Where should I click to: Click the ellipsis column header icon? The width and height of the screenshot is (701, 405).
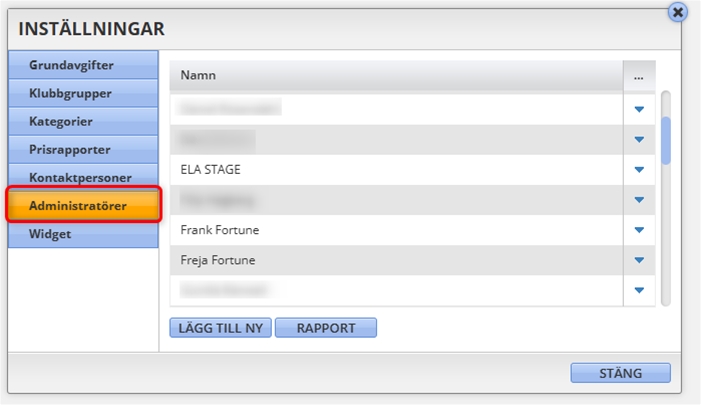coord(639,76)
